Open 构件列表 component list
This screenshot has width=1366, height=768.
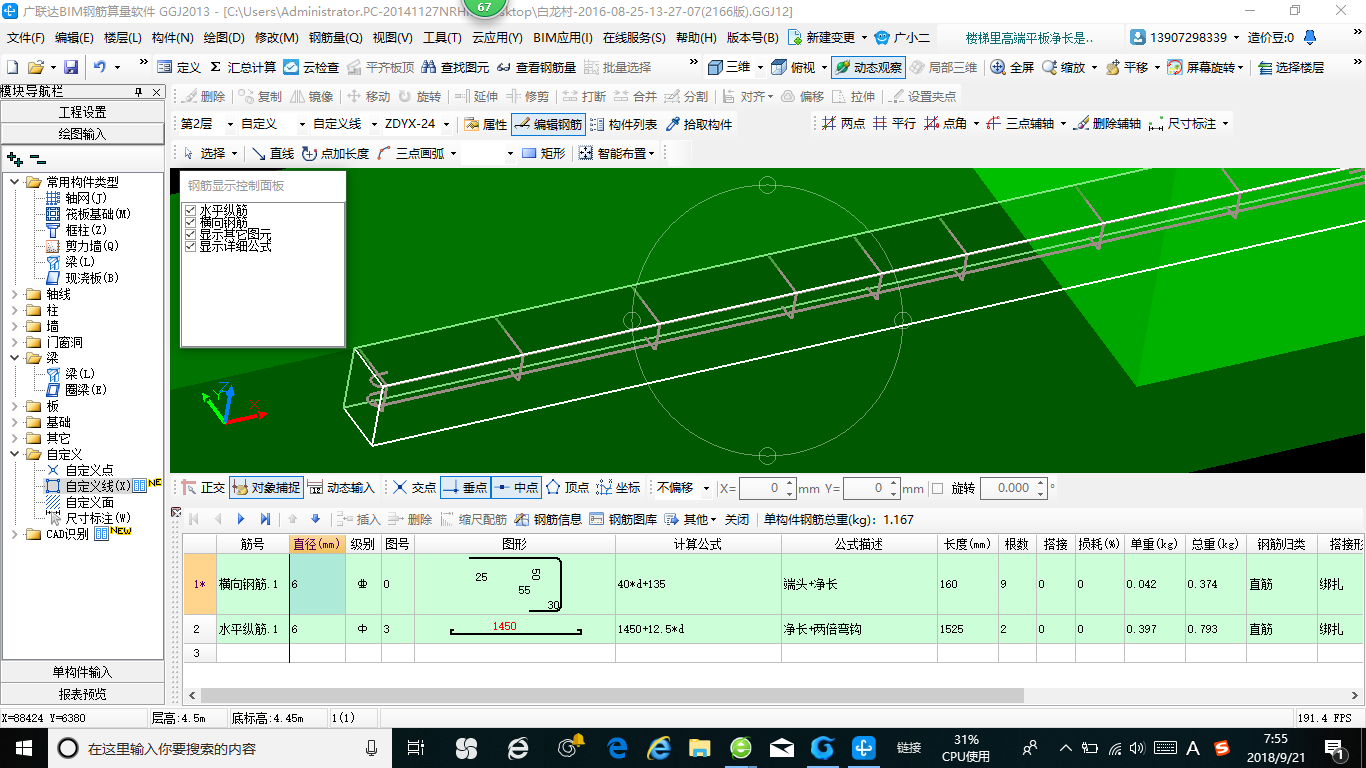pyautogui.click(x=623, y=125)
